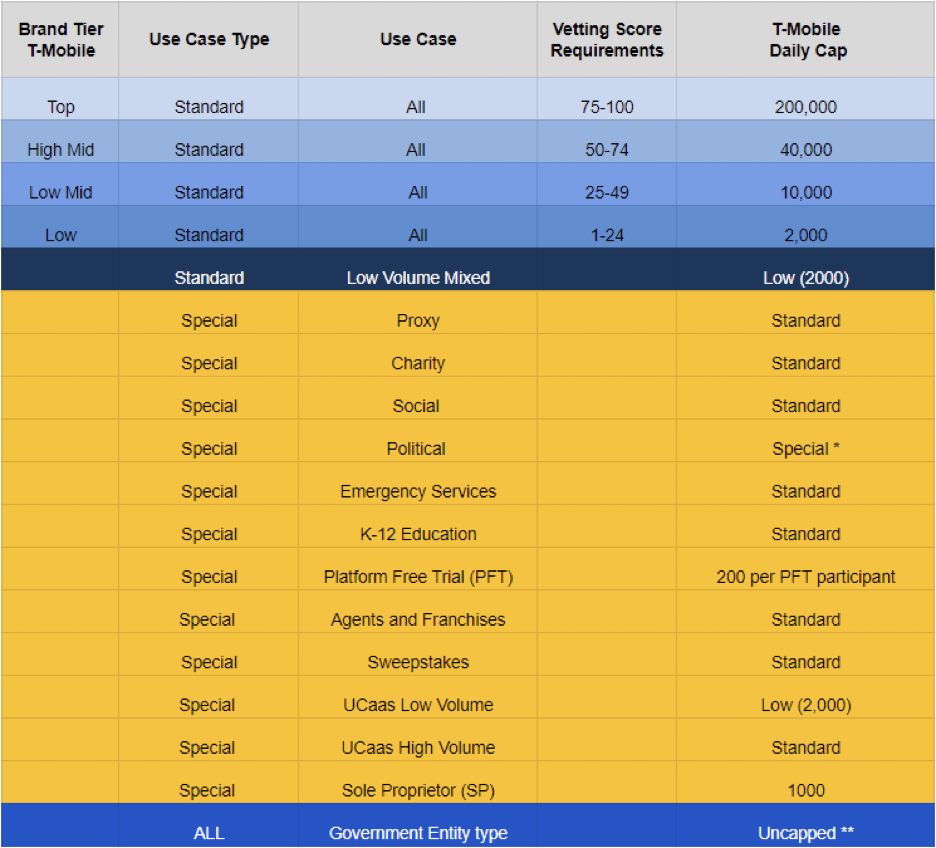Click the T-Mobile Daily Cap header

[805, 40]
